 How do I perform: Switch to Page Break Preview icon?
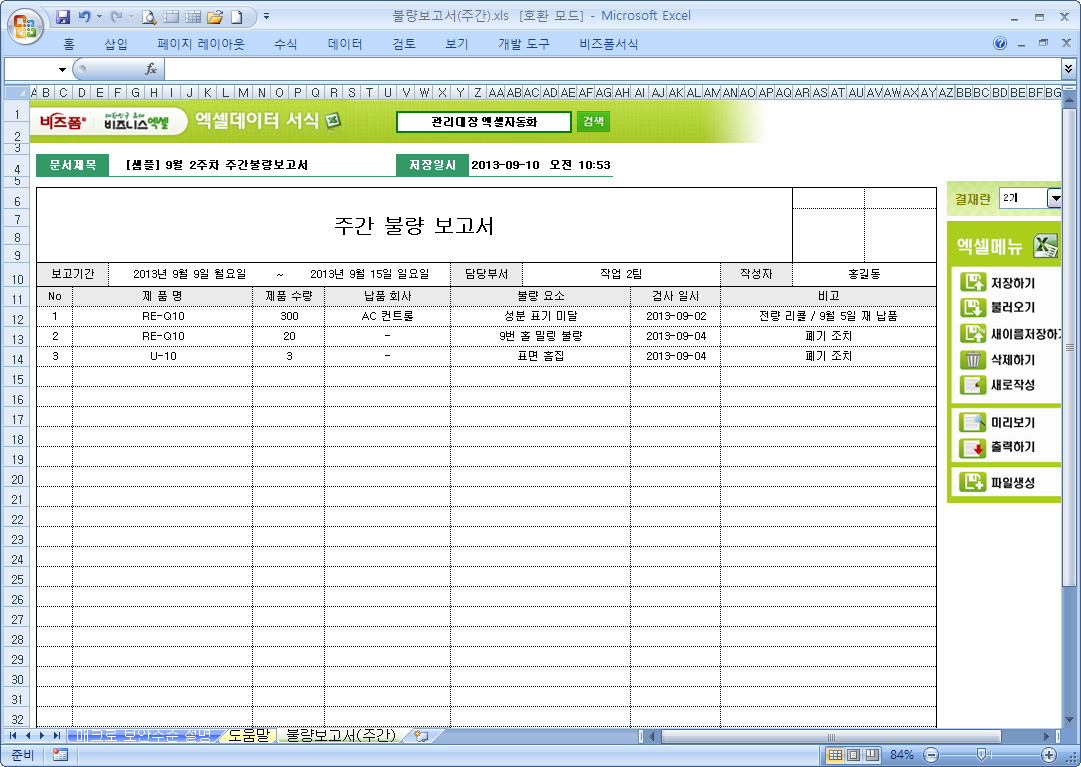pyautogui.click(x=872, y=755)
